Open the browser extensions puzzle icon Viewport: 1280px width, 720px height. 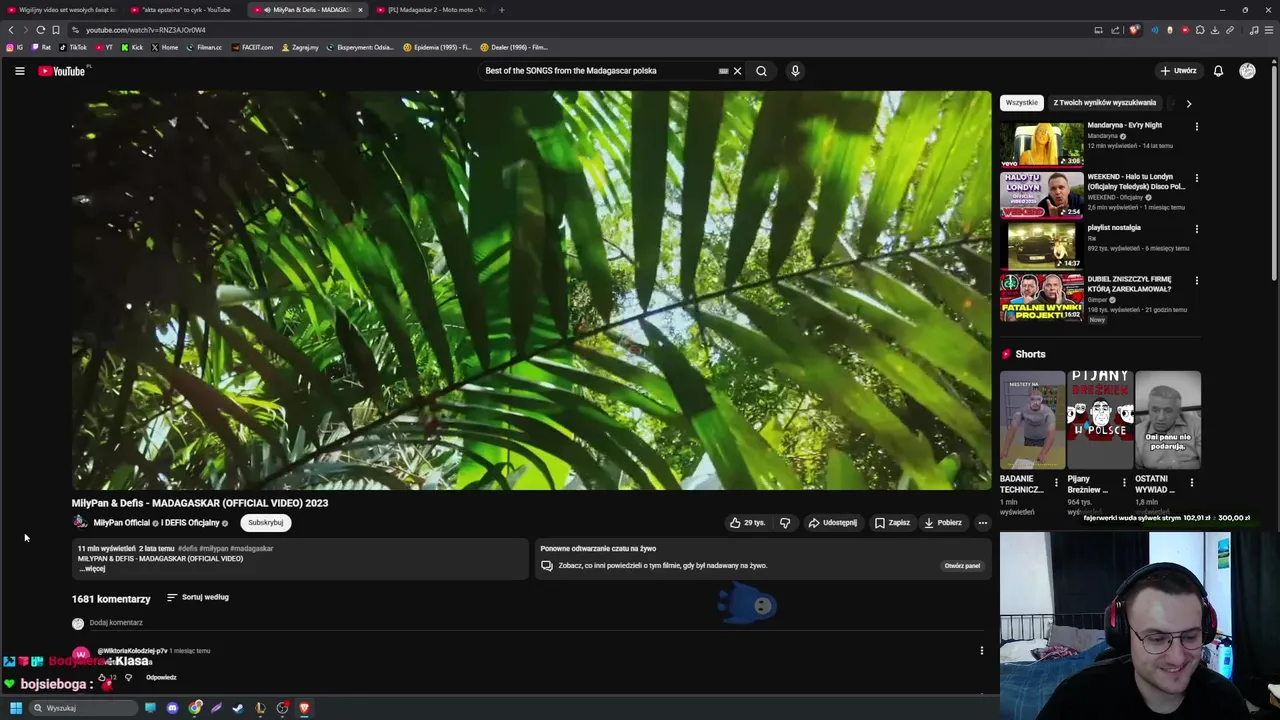1200,30
